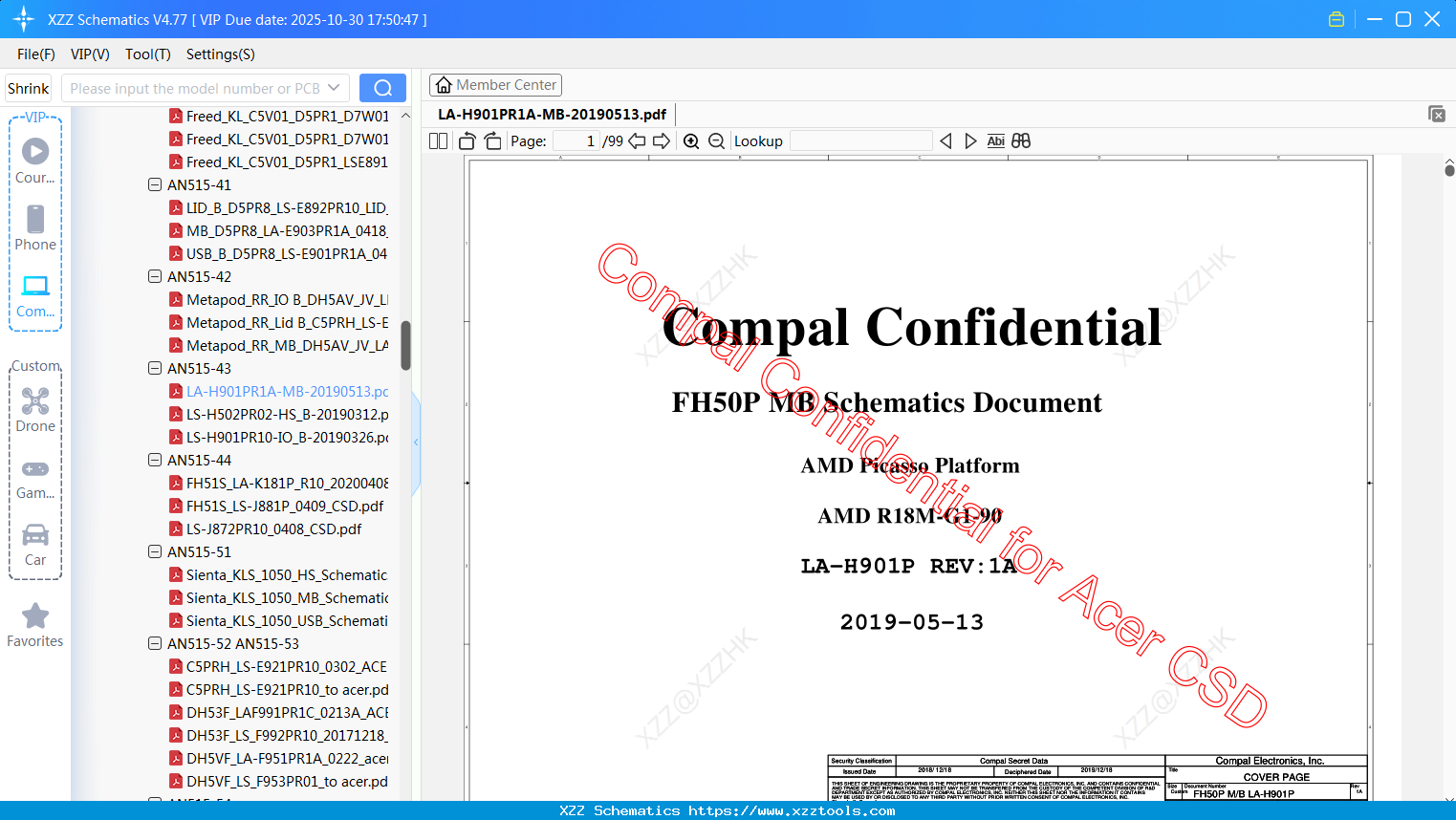Zoom in on the schematic
Image resolution: width=1456 pixels, height=820 pixels.
pos(691,141)
